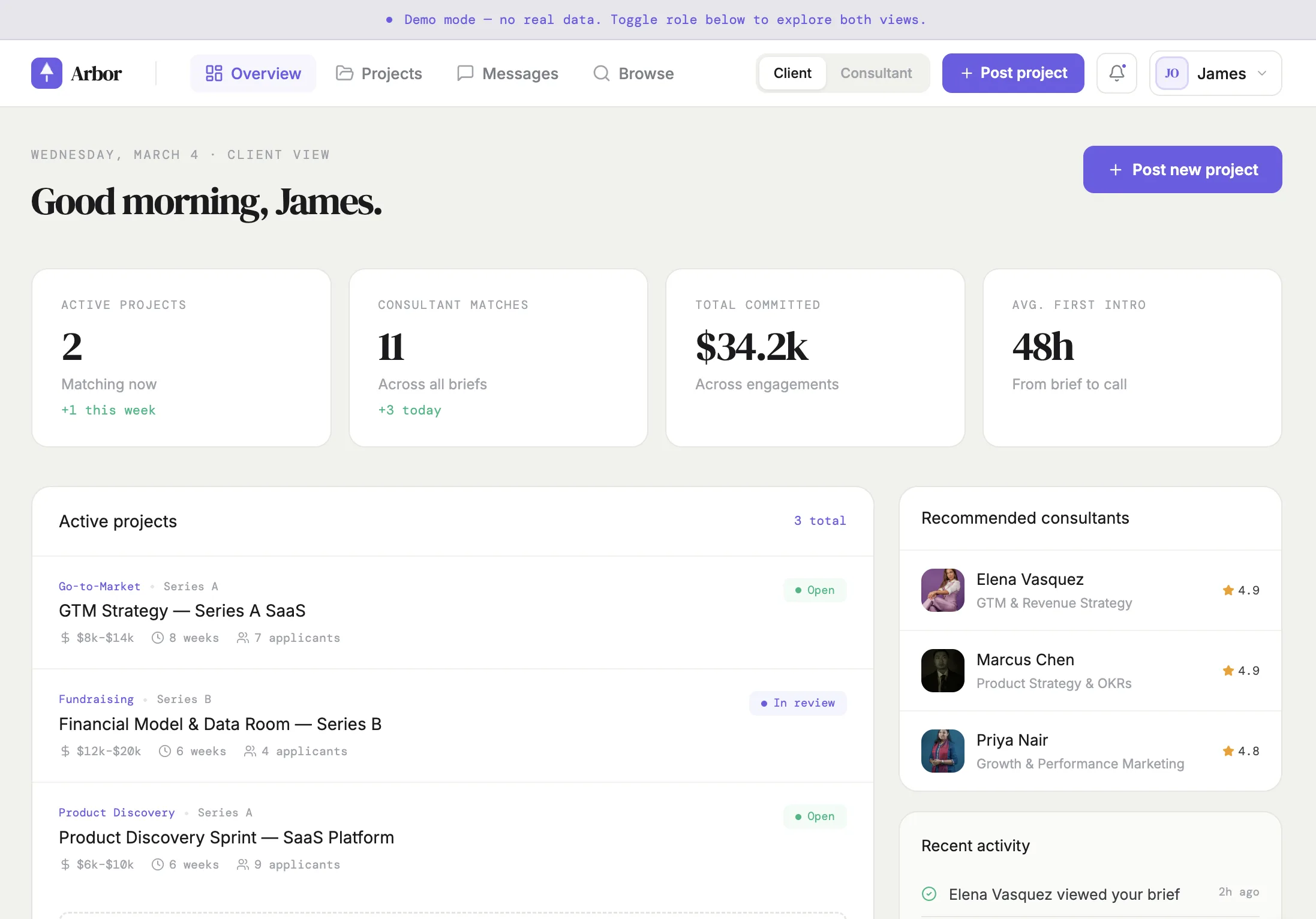Viewport: 1316px width, 919px height.
Task: Expand the James account dropdown chevron
Action: tap(1262, 73)
